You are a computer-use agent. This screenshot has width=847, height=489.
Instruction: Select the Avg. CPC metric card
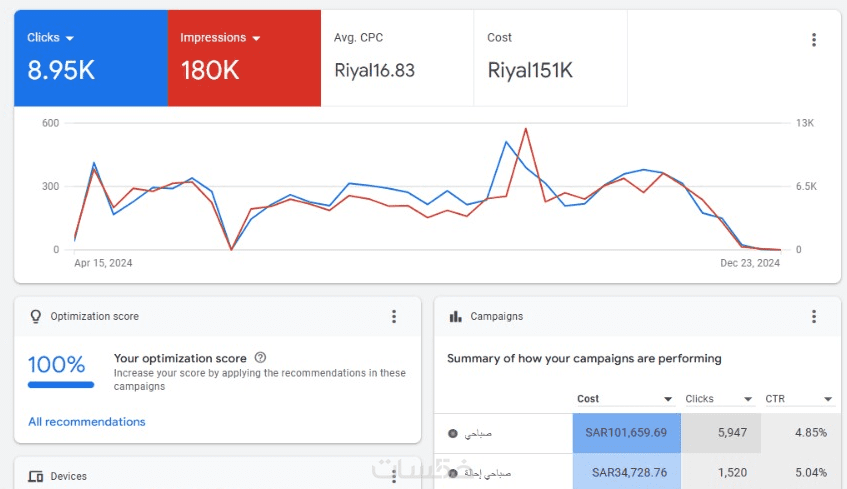tap(397, 56)
